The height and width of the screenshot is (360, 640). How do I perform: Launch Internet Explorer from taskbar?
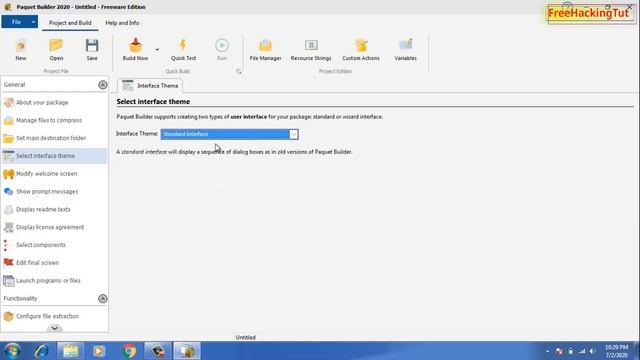coord(41,351)
